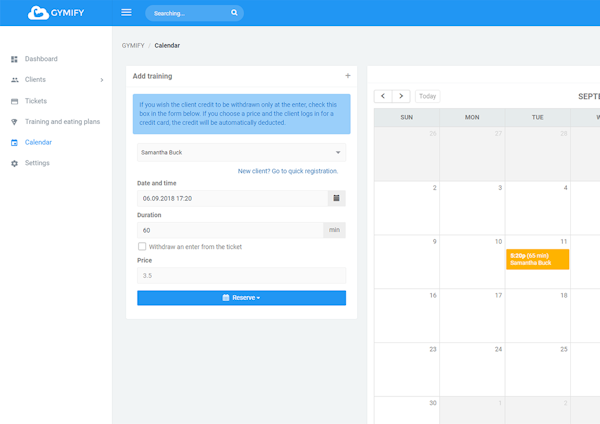Click the Gymify cloud logo

click(38, 13)
